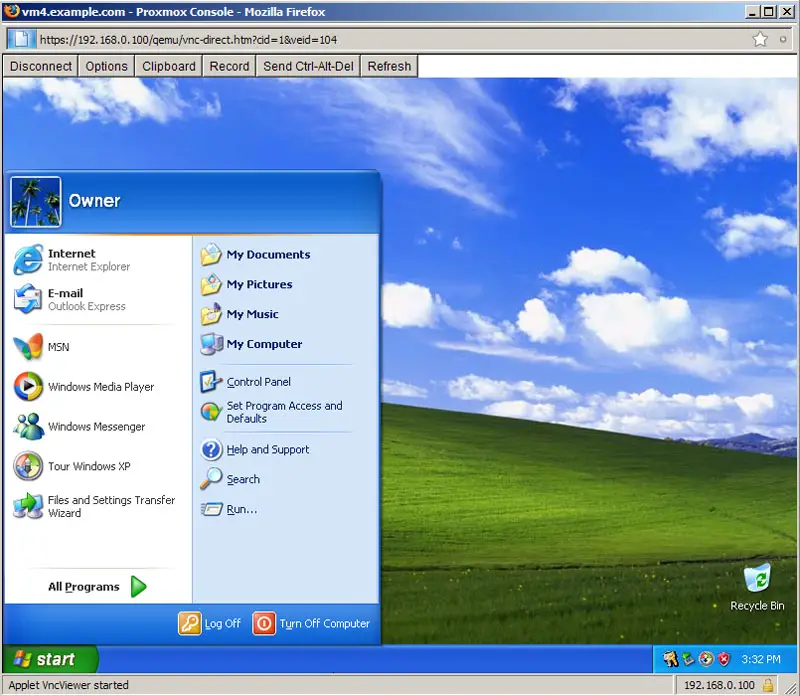Open the Options button in console toolbar
The height and width of the screenshot is (696, 800).
point(106,66)
